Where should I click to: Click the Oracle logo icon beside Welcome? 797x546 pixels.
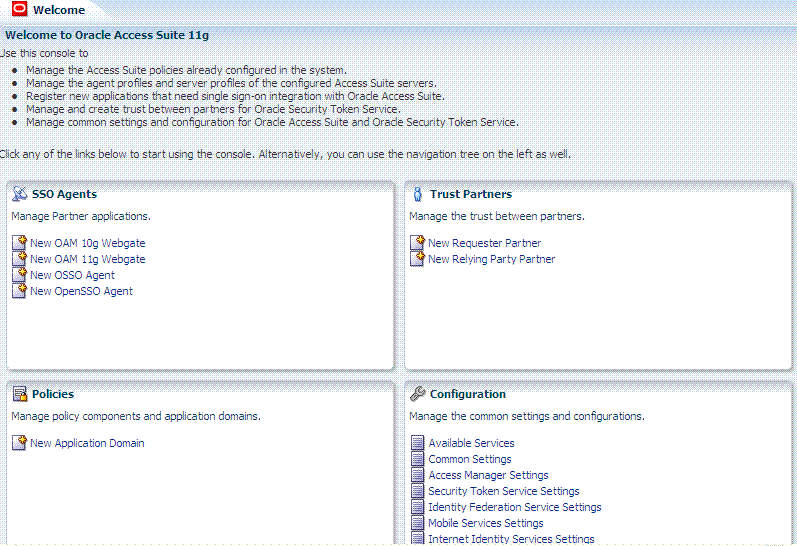click(19, 9)
